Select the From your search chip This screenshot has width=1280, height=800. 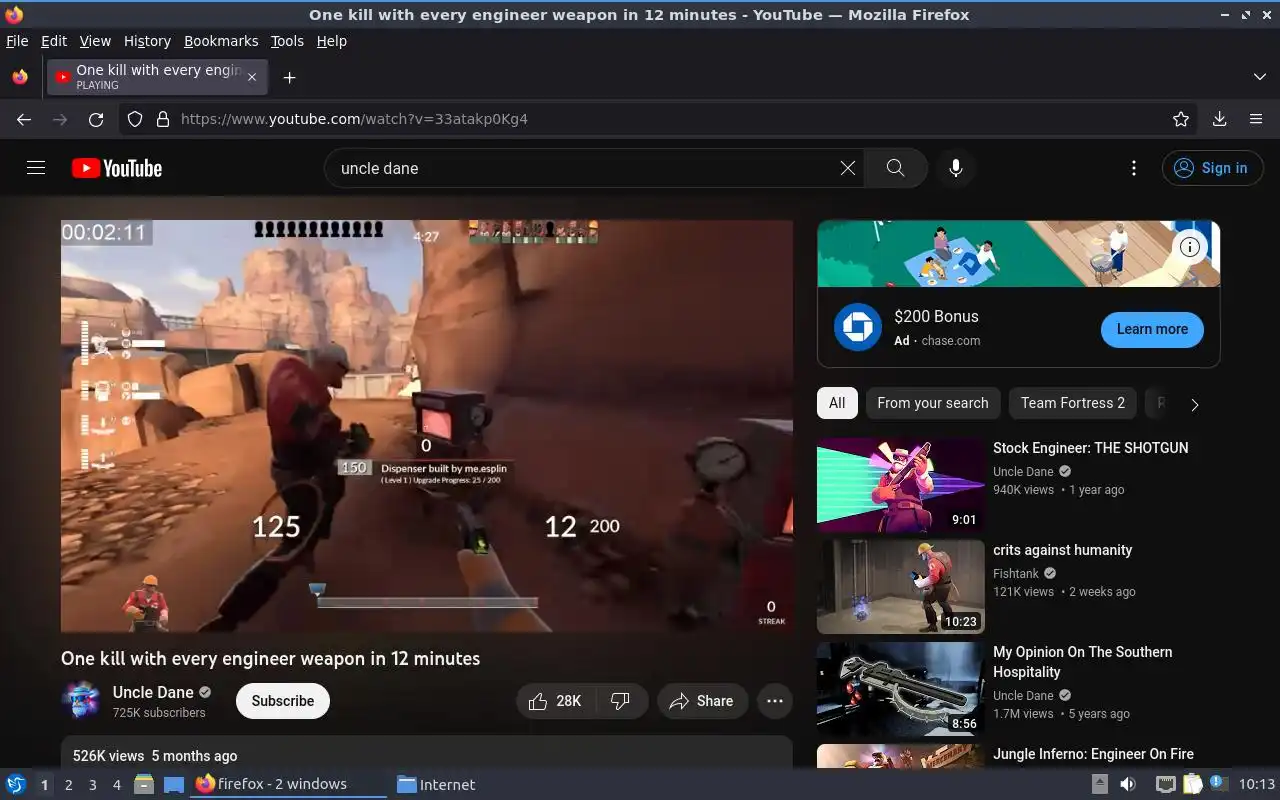point(933,403)
